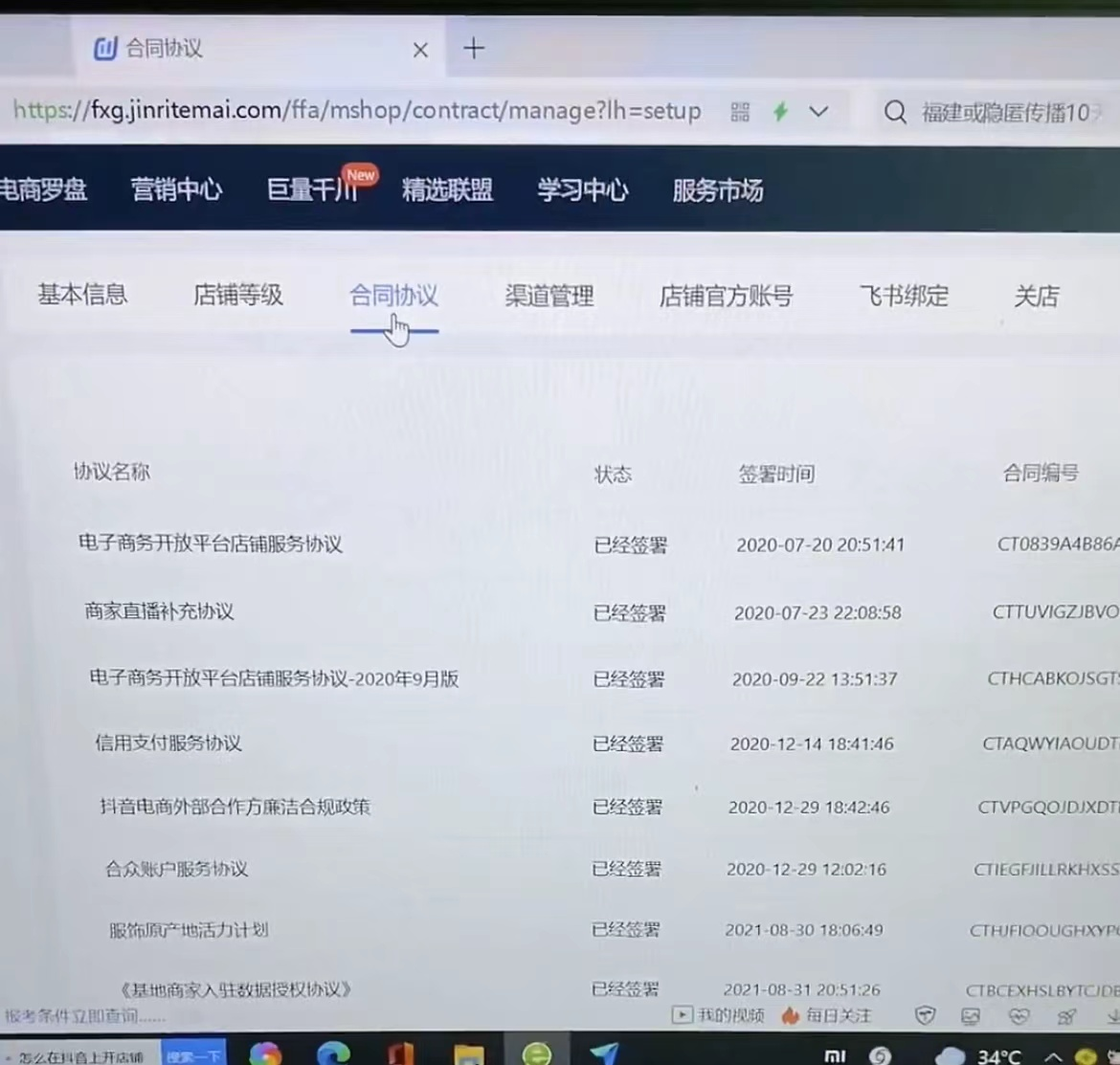Open 合众账户服务协议 agreement
This screenshot has width=1120, height=1065.
tap(176, 869)
